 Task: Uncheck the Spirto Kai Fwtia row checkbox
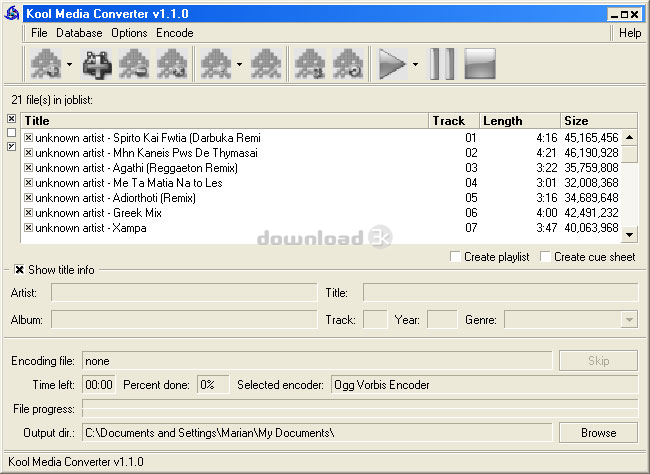click(x=28, y=137)
